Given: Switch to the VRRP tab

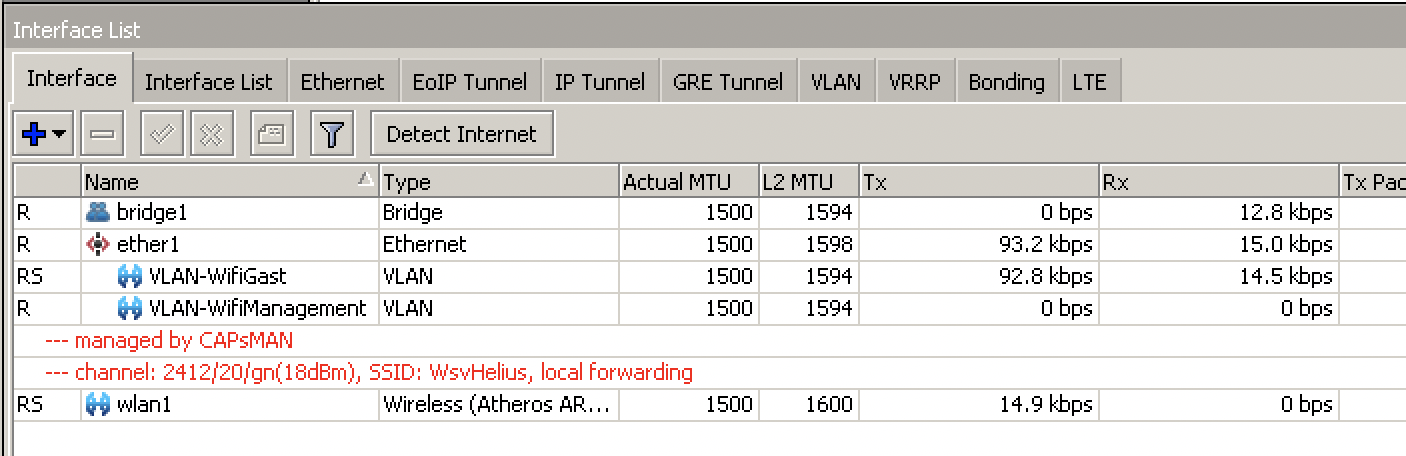Looking at the screenshot, I should click(x=915, y=82).
